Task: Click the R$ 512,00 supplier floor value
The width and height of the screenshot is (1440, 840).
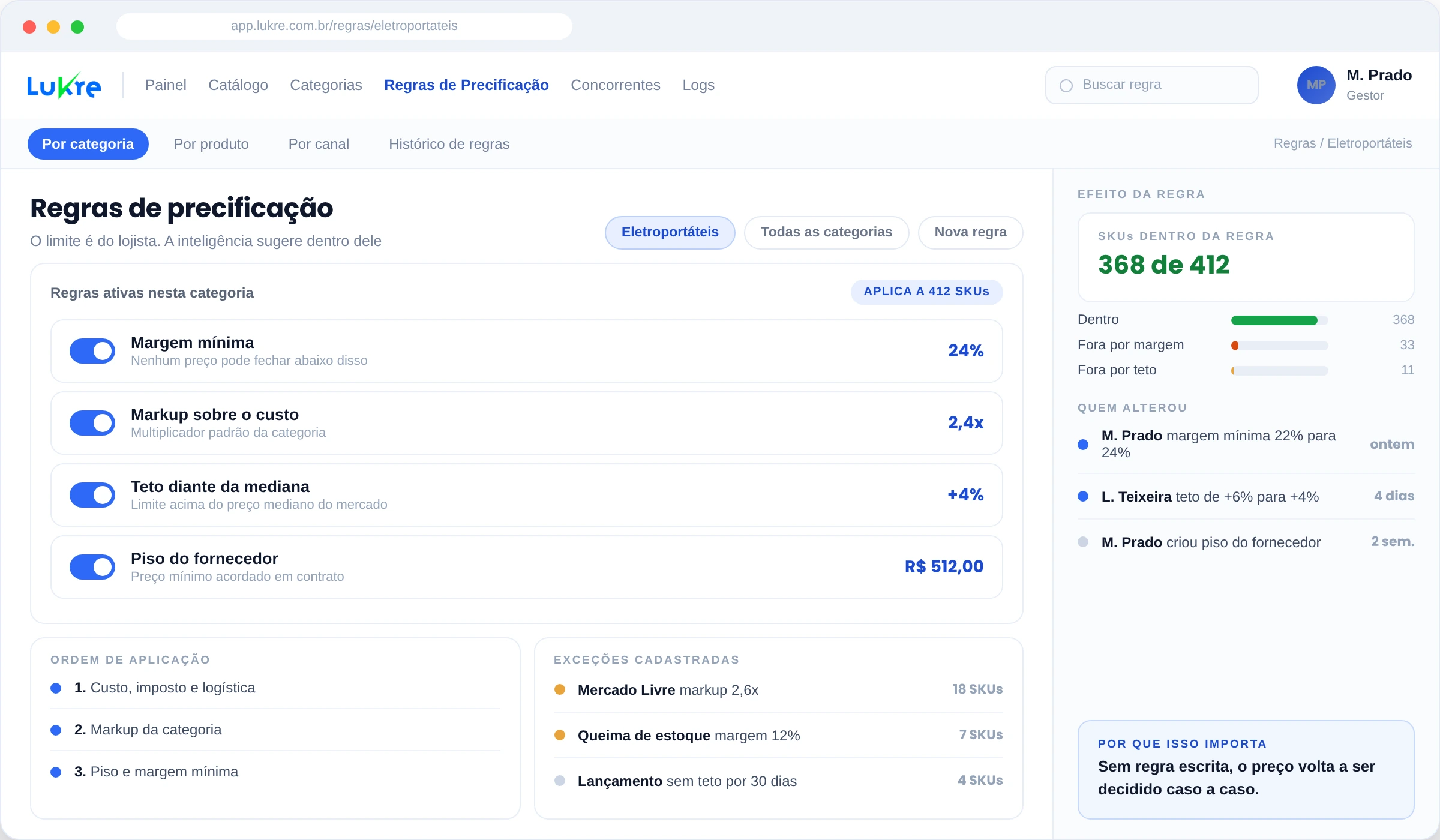Action: coord(944,567)
